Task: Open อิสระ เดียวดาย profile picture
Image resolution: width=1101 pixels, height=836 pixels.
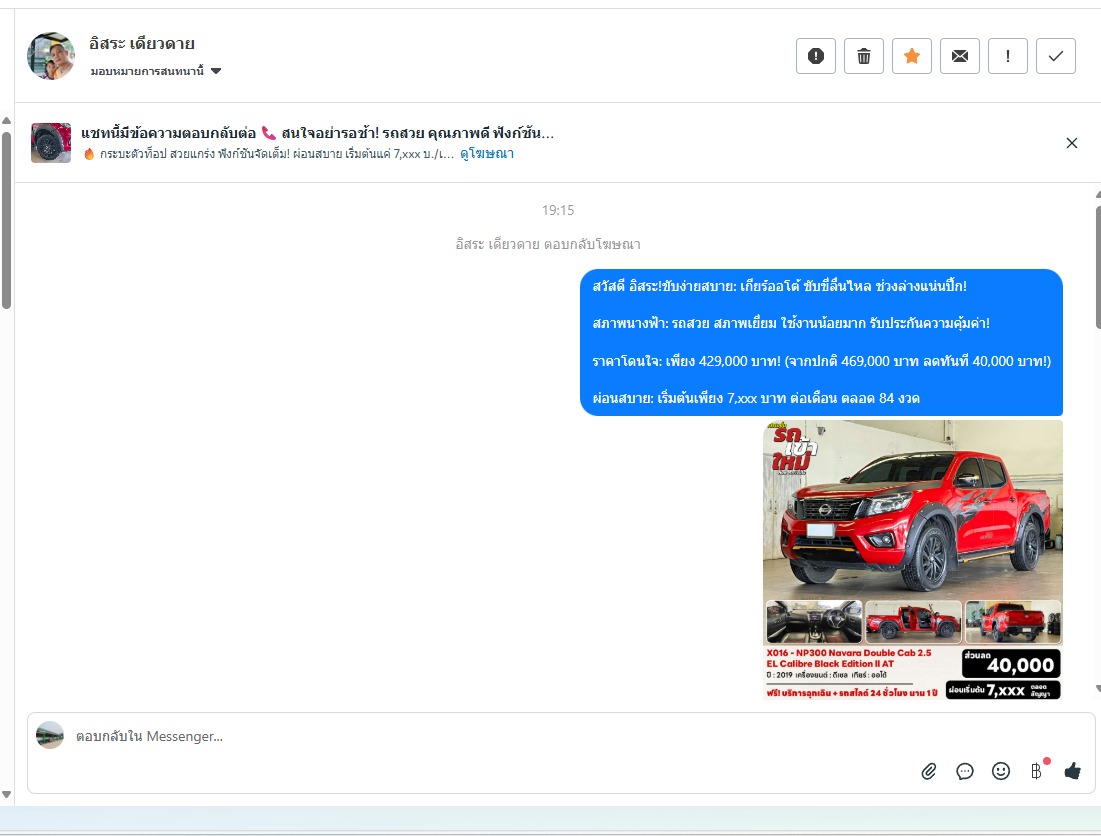Action: (x=51, y=55)
